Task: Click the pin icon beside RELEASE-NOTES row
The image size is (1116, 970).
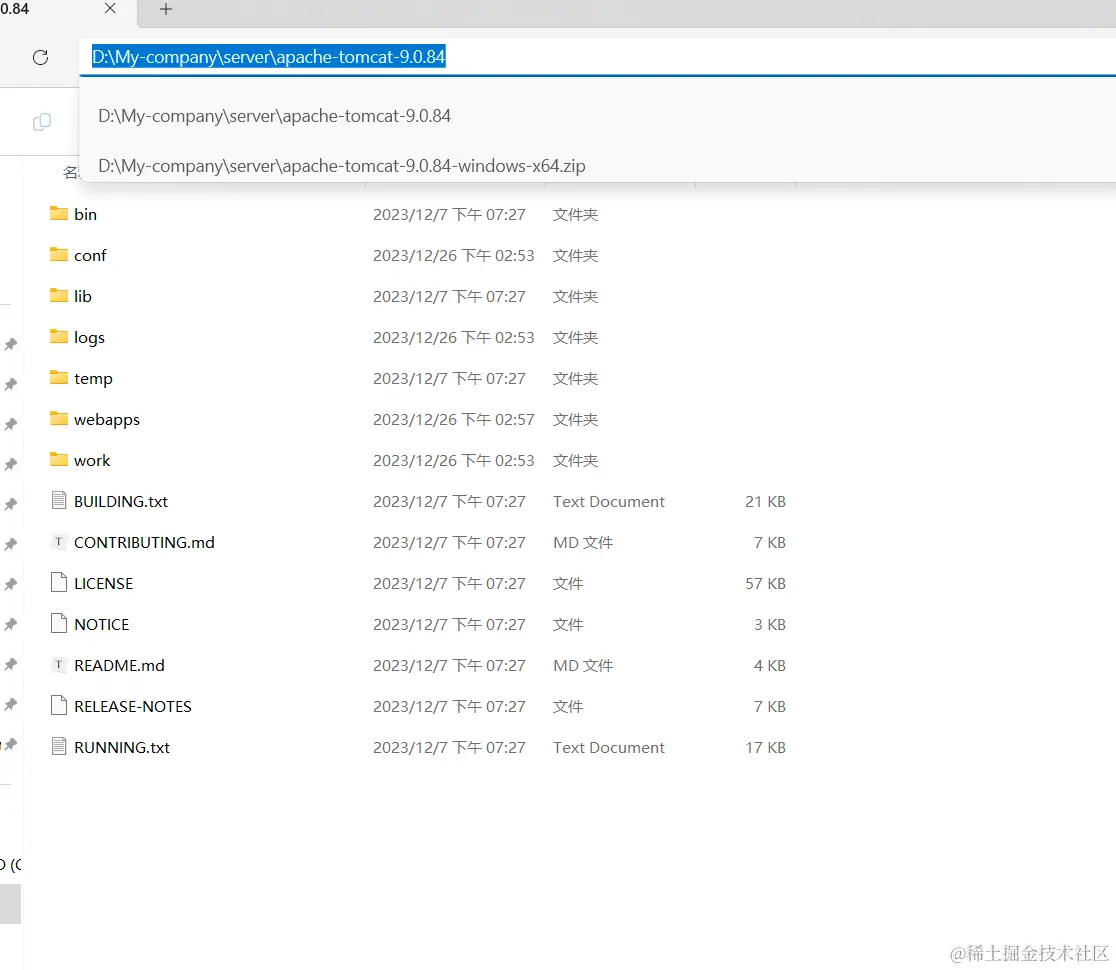Action: coord(11,705)
